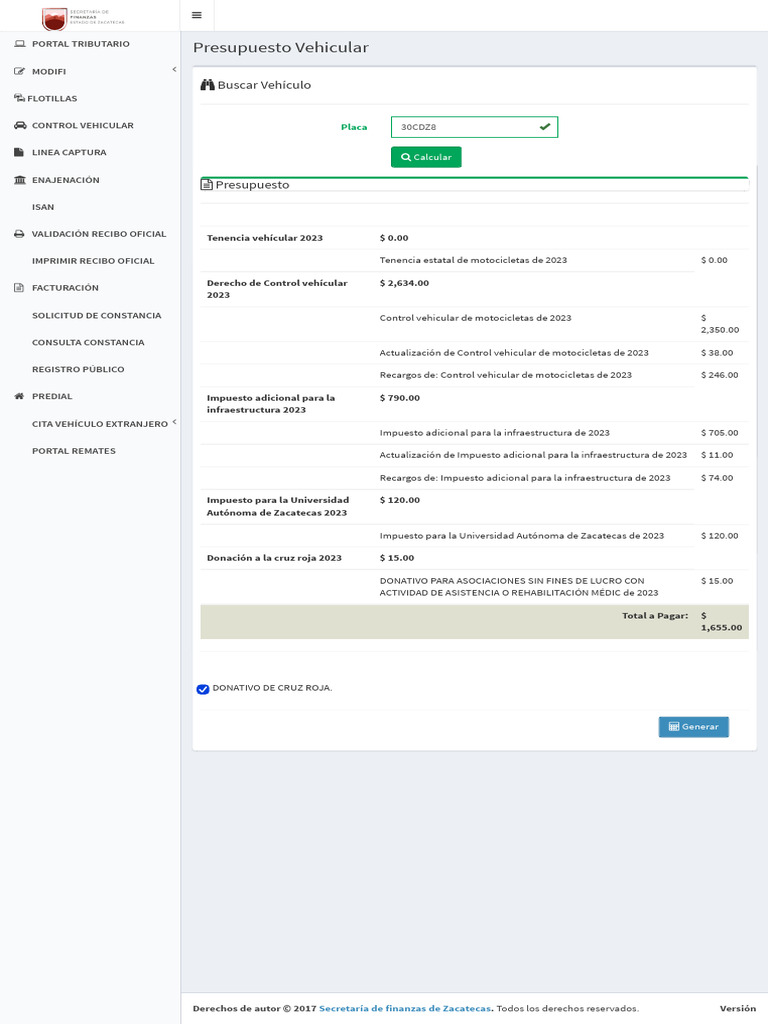The image size is (768, 1024).
Task: Click the $ 74.00 recargos amount
Action: [717, 477]
